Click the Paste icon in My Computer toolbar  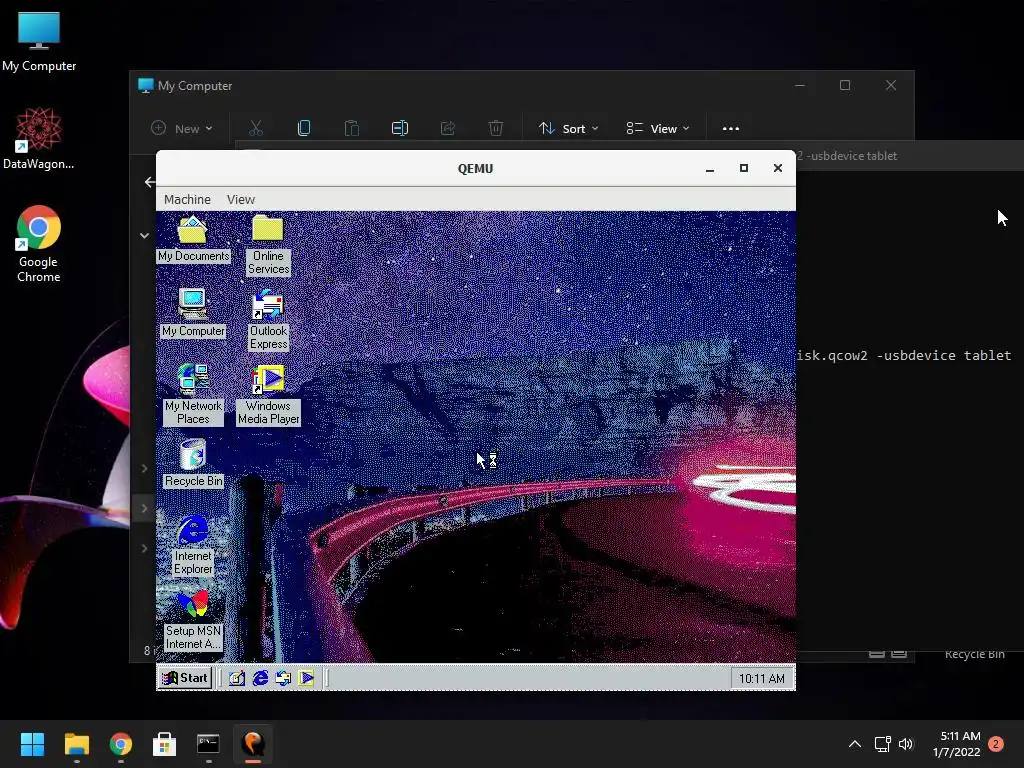[x=351, y=129]
